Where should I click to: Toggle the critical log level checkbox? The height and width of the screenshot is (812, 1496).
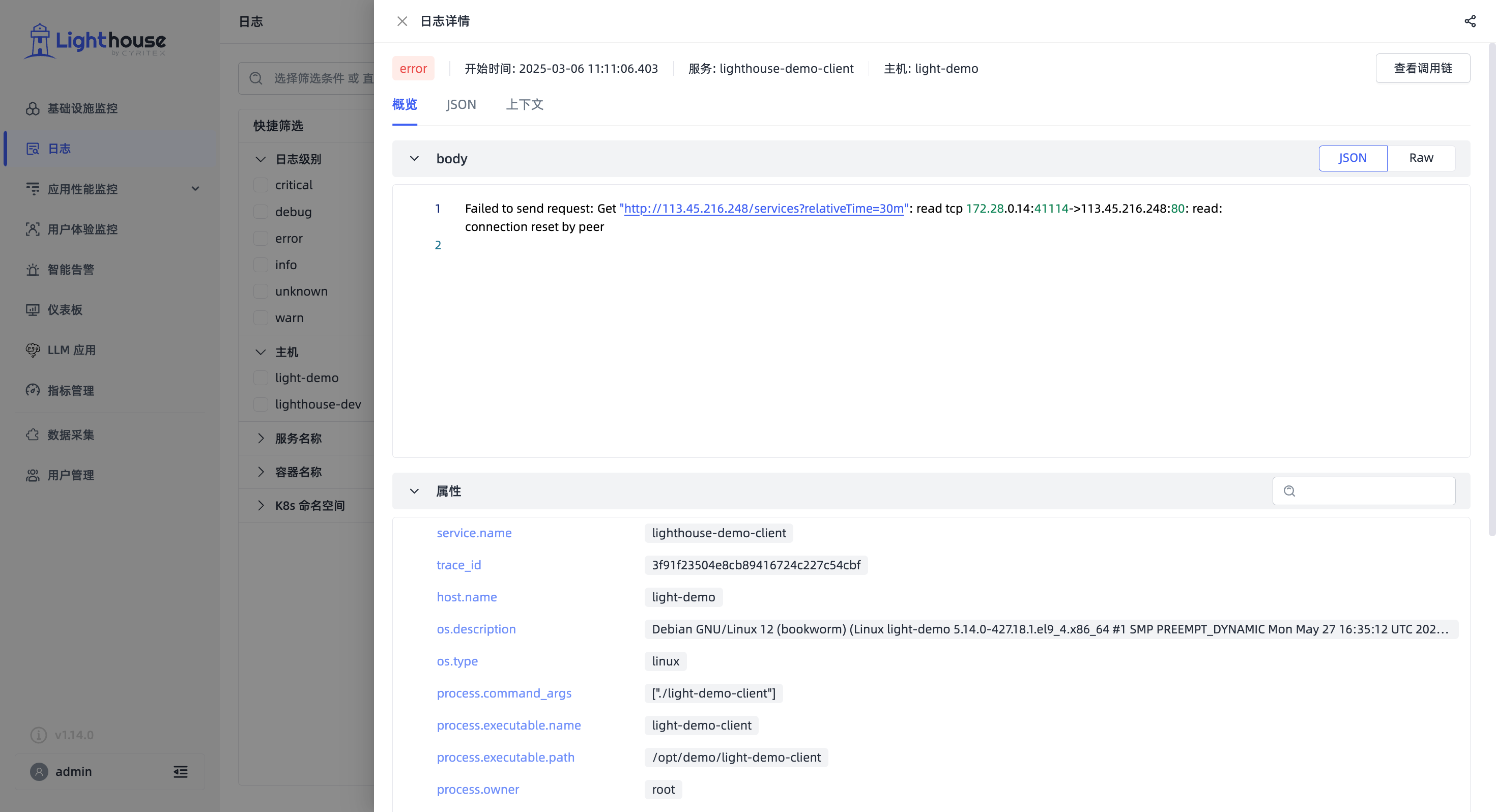point(261,185)
